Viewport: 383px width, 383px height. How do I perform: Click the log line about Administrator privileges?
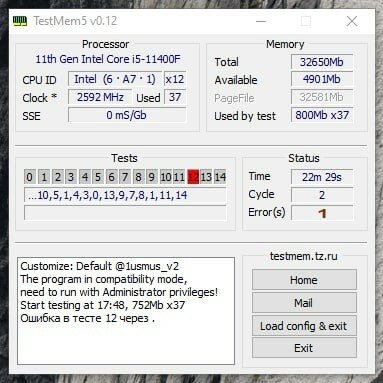119,292
